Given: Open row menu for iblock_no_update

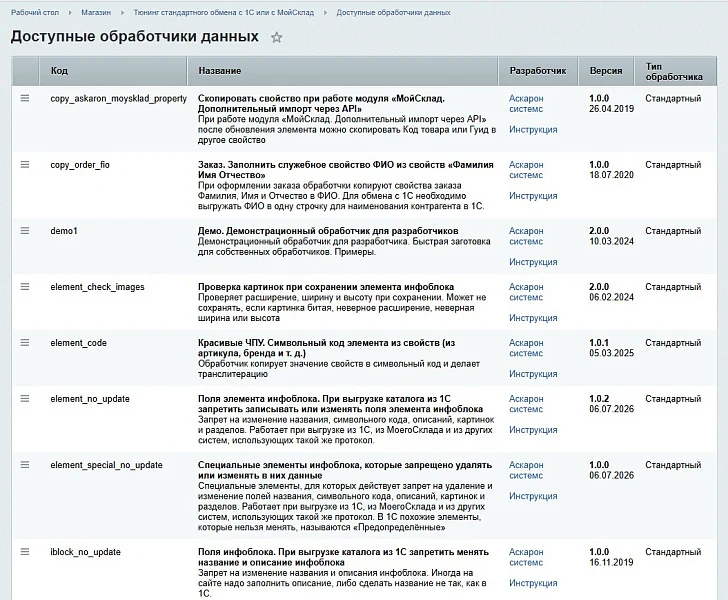Looking at the screenshot, I should (25, 551).
